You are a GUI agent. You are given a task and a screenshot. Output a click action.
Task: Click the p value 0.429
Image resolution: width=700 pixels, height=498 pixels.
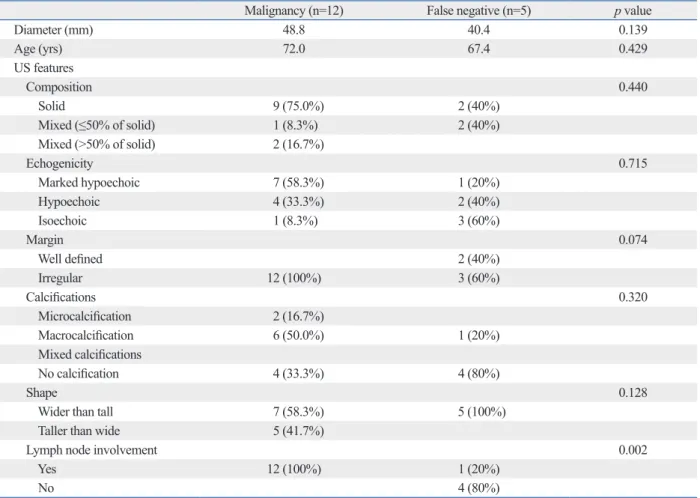(633, 49)
